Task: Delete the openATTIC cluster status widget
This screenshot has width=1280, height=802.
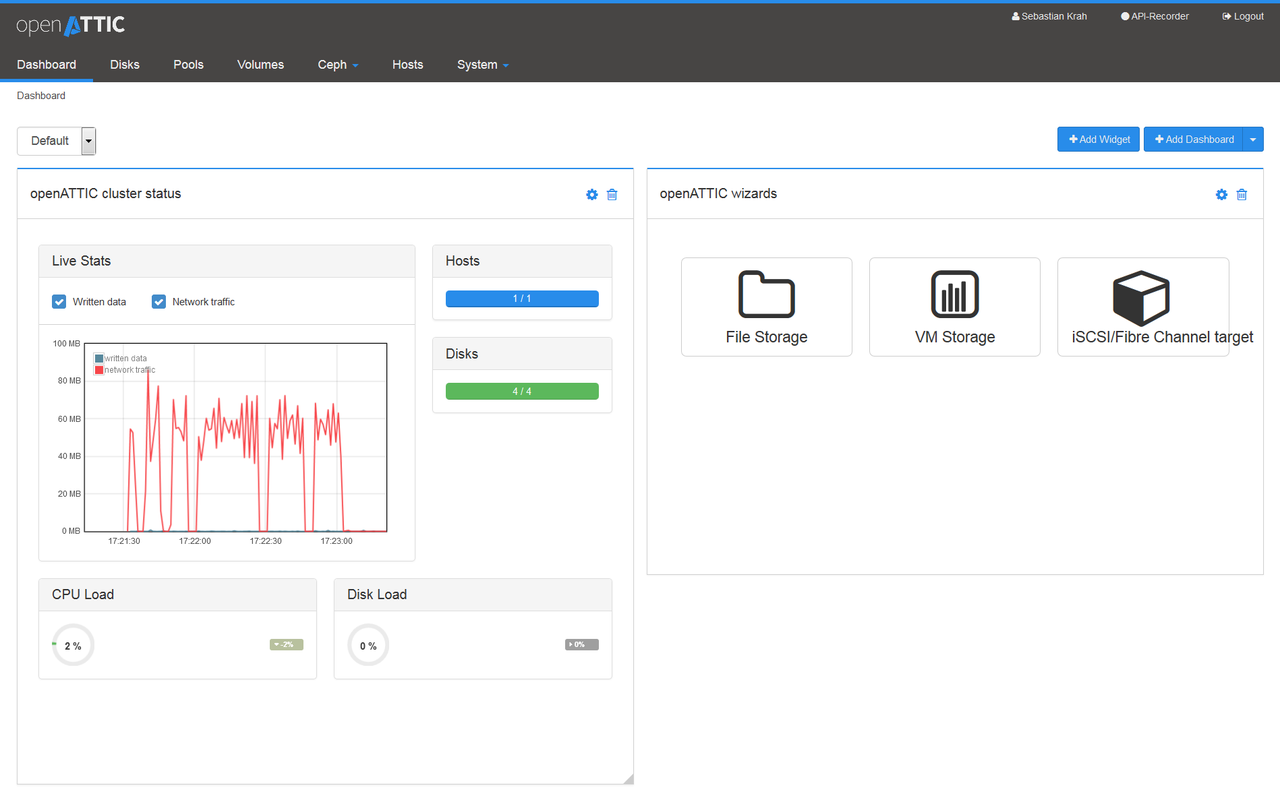Action: (x=612, y=194)
